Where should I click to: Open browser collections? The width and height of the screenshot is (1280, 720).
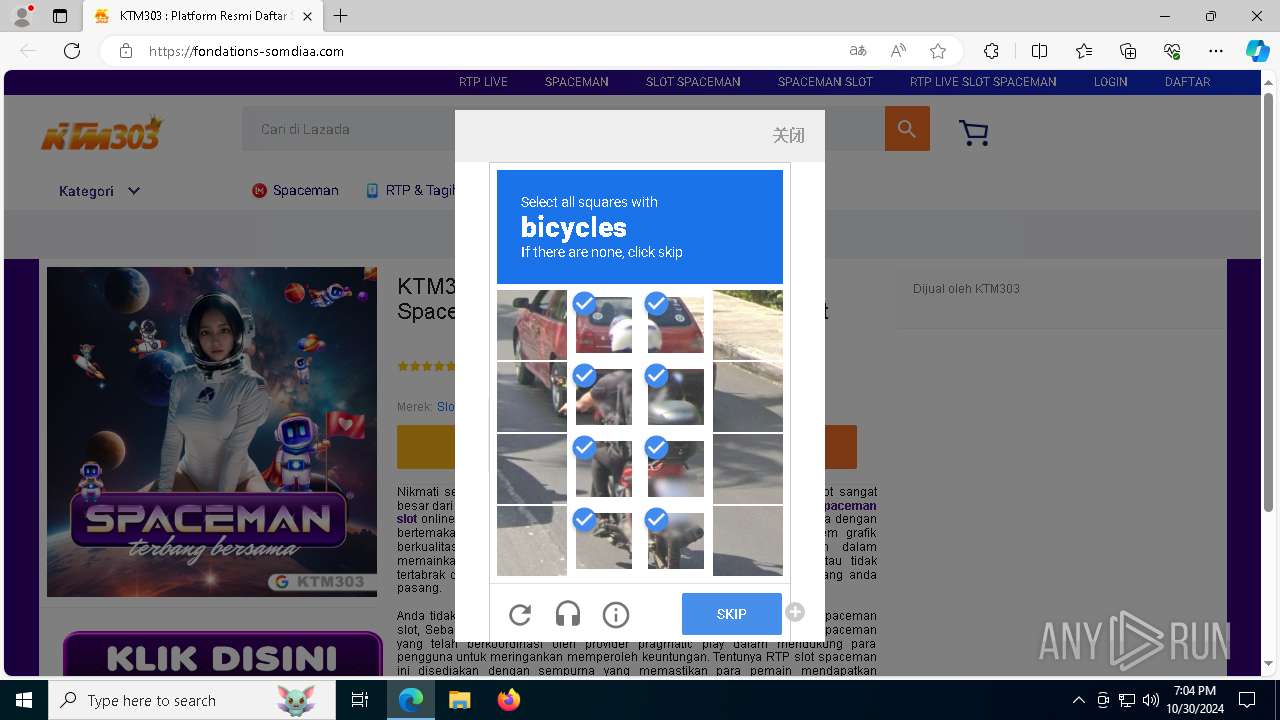pos(1128,51)
